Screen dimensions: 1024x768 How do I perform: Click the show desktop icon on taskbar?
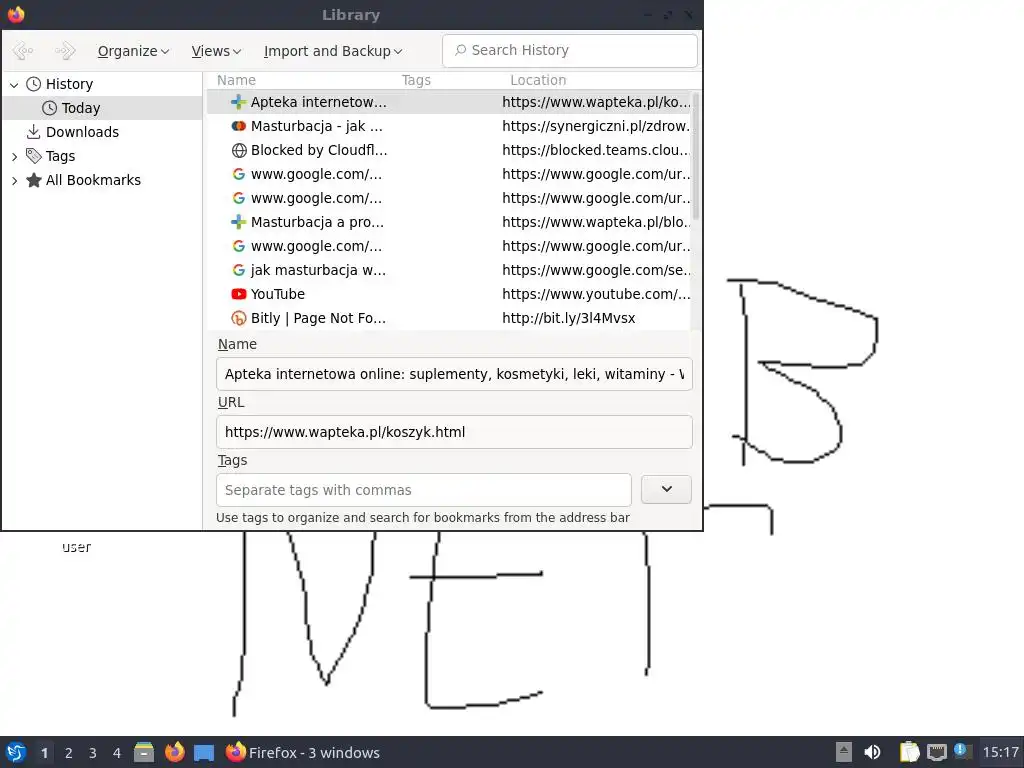pos(204,753)
